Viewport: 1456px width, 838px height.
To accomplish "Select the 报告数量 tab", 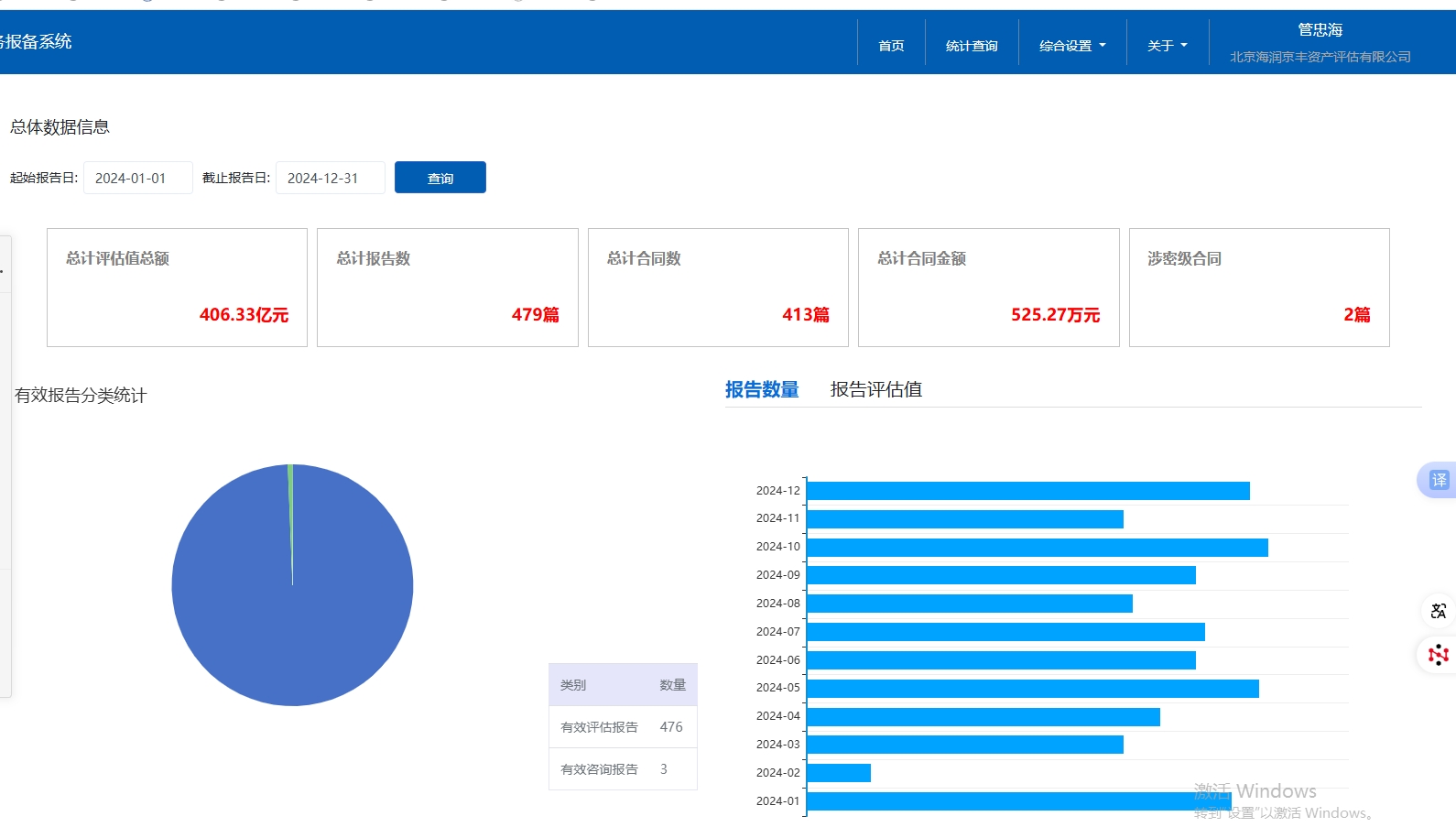I will (x=762, y=389).
